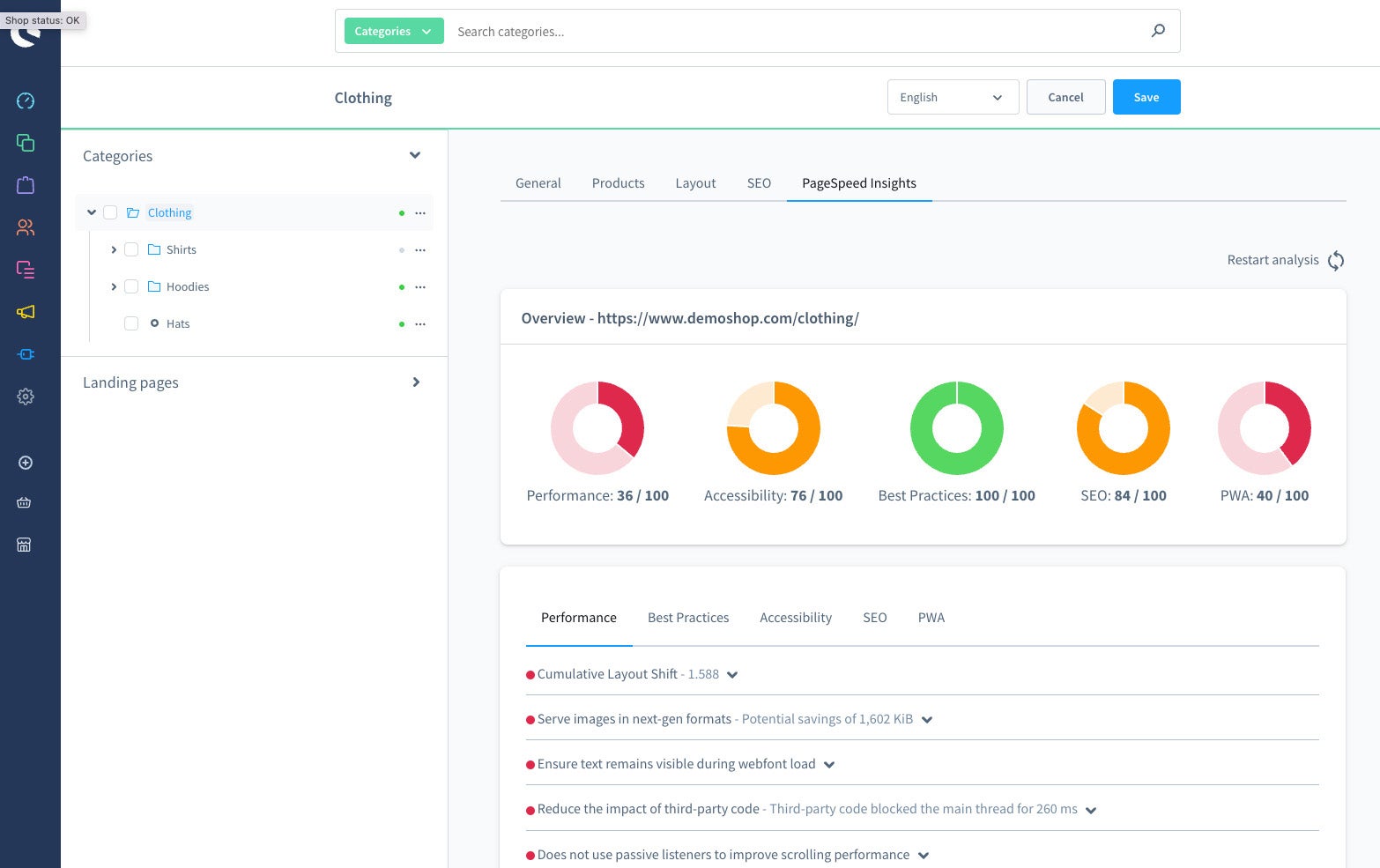Open the Catalogues icon in sidebar
Viewport: 1380px width, 868px height.
[26, 143]
